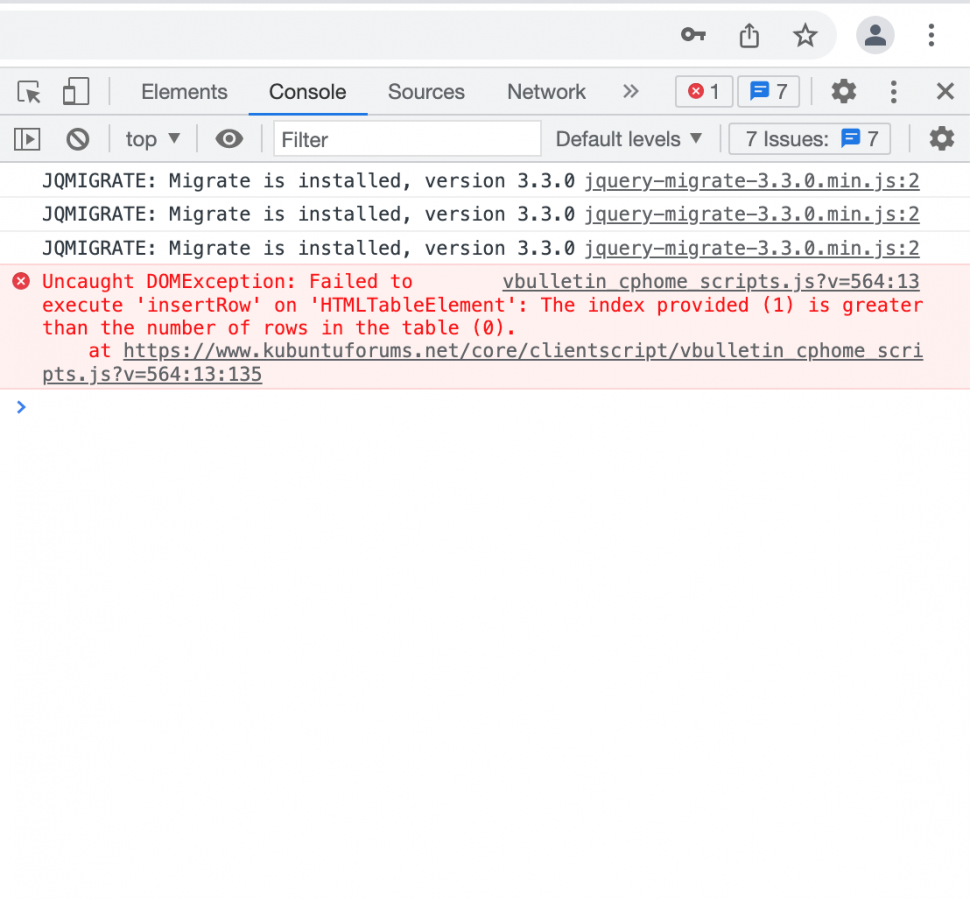Viewport: 970px width, 900px height.
Task: Click the 7 Issues button in console toolbar
Action: pos(810,139)
